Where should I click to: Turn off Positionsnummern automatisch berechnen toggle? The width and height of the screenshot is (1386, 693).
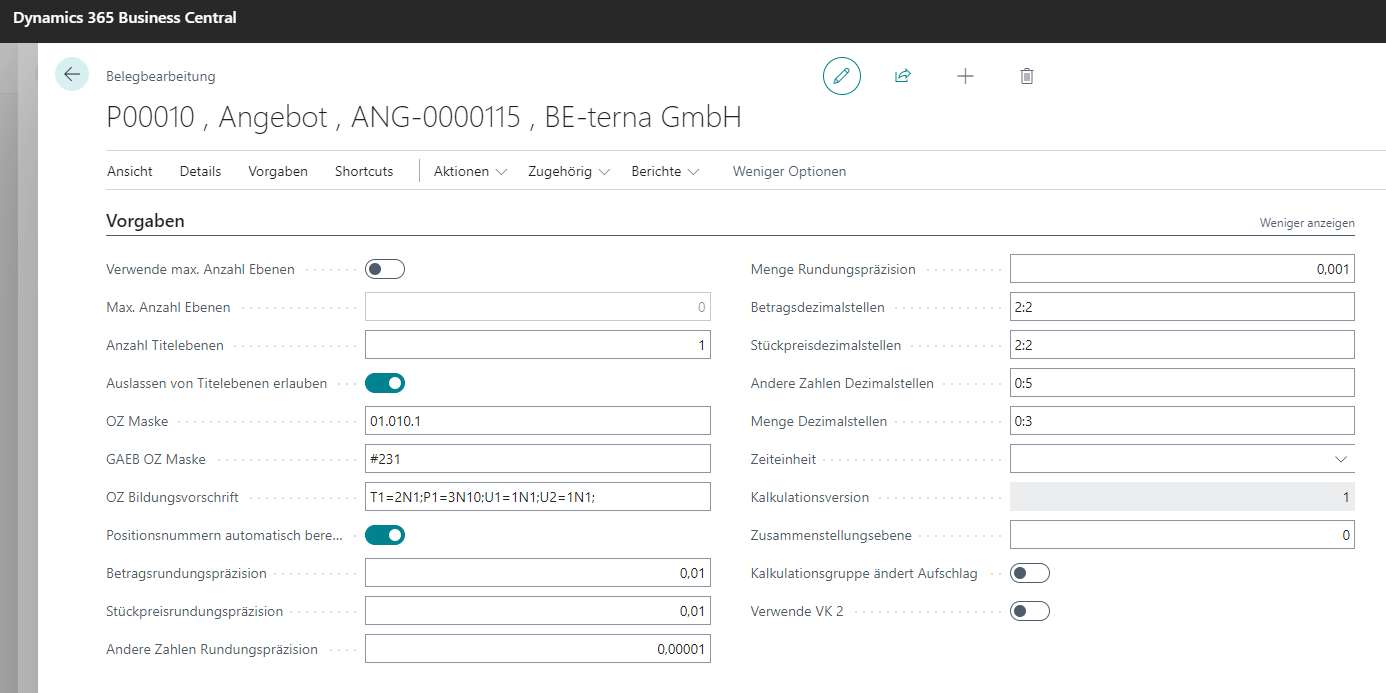[x=385, y=535]
